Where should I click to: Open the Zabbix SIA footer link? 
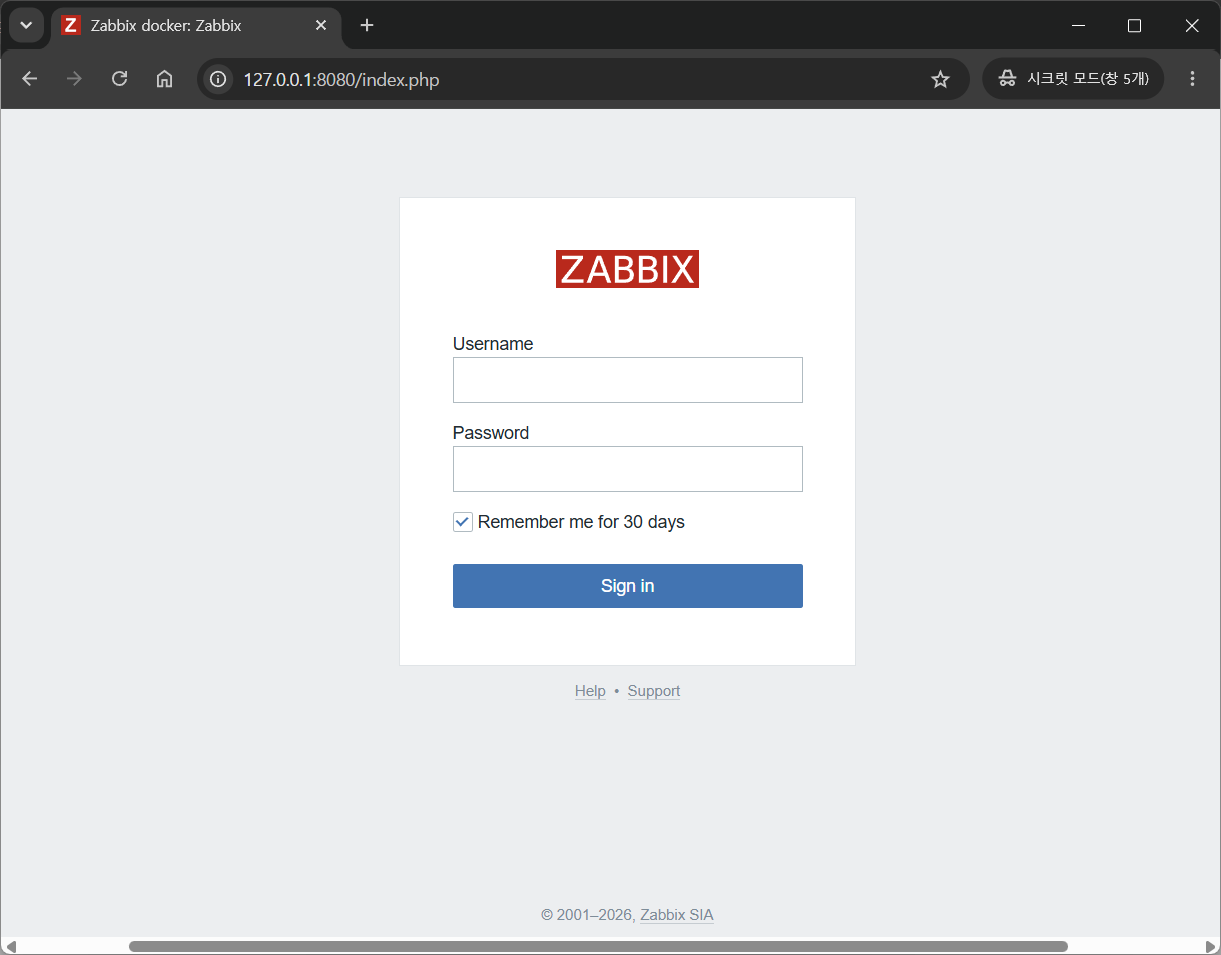(677, 915)
